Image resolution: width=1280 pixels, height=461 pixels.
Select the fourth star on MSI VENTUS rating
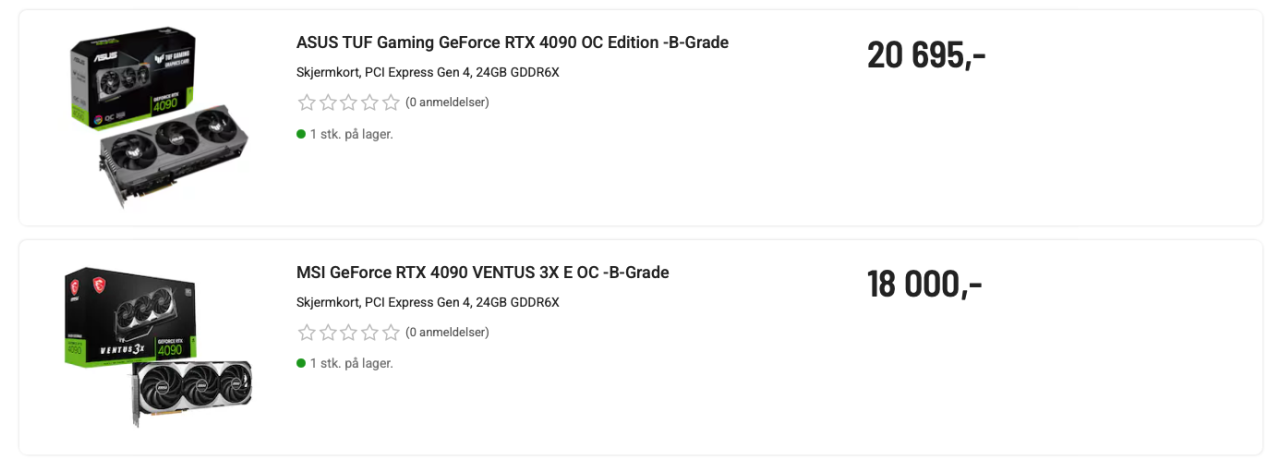tap(370, 332)
